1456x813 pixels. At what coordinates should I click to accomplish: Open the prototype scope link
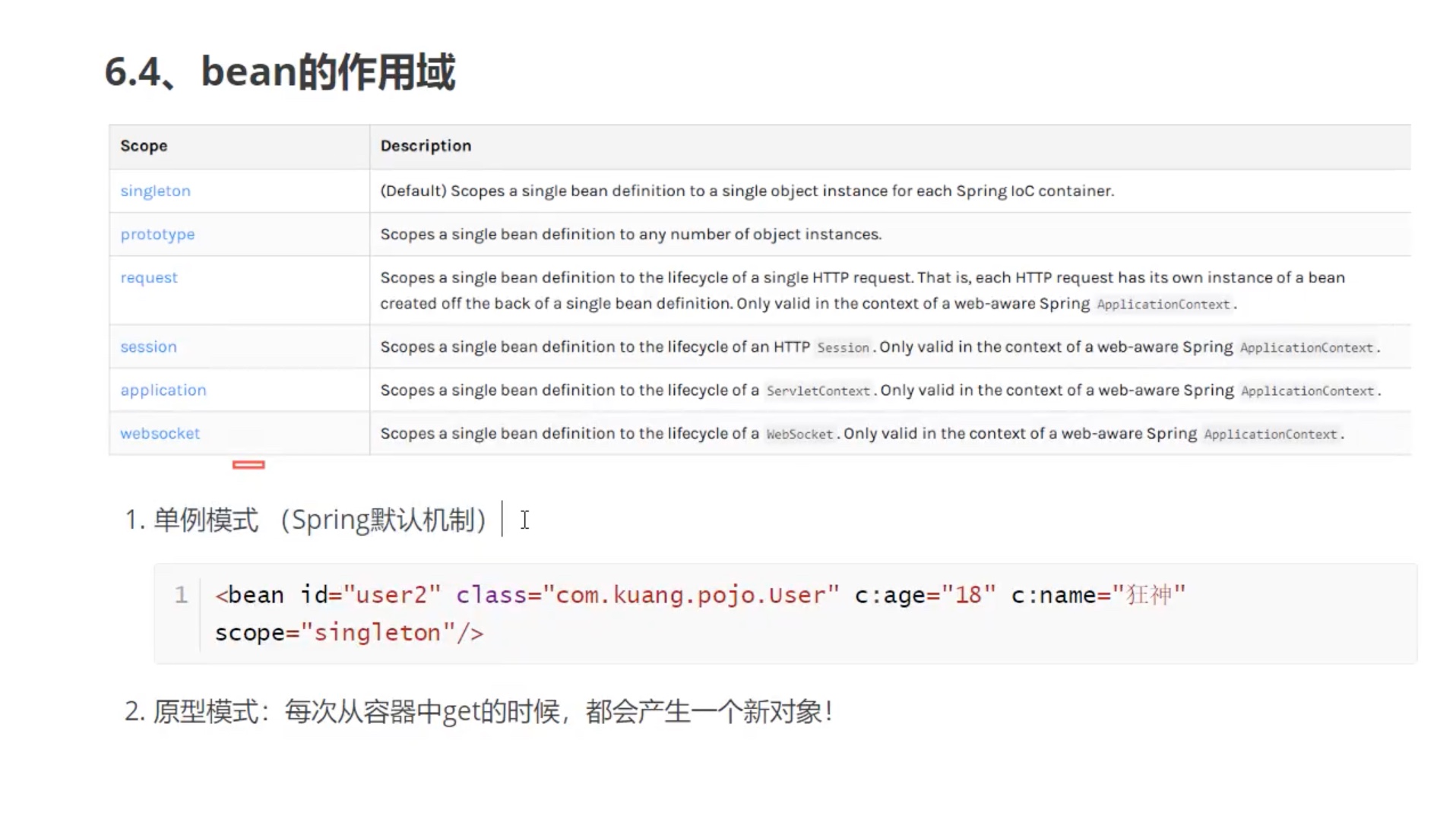pyautogui.click(x=157, y=234)
